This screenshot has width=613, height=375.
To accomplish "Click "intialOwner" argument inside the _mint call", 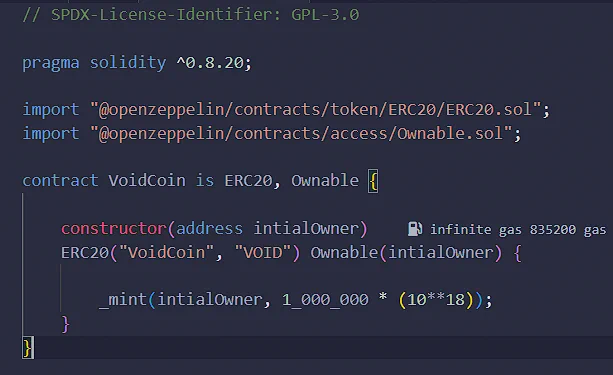I will click(x=210, y=300).
